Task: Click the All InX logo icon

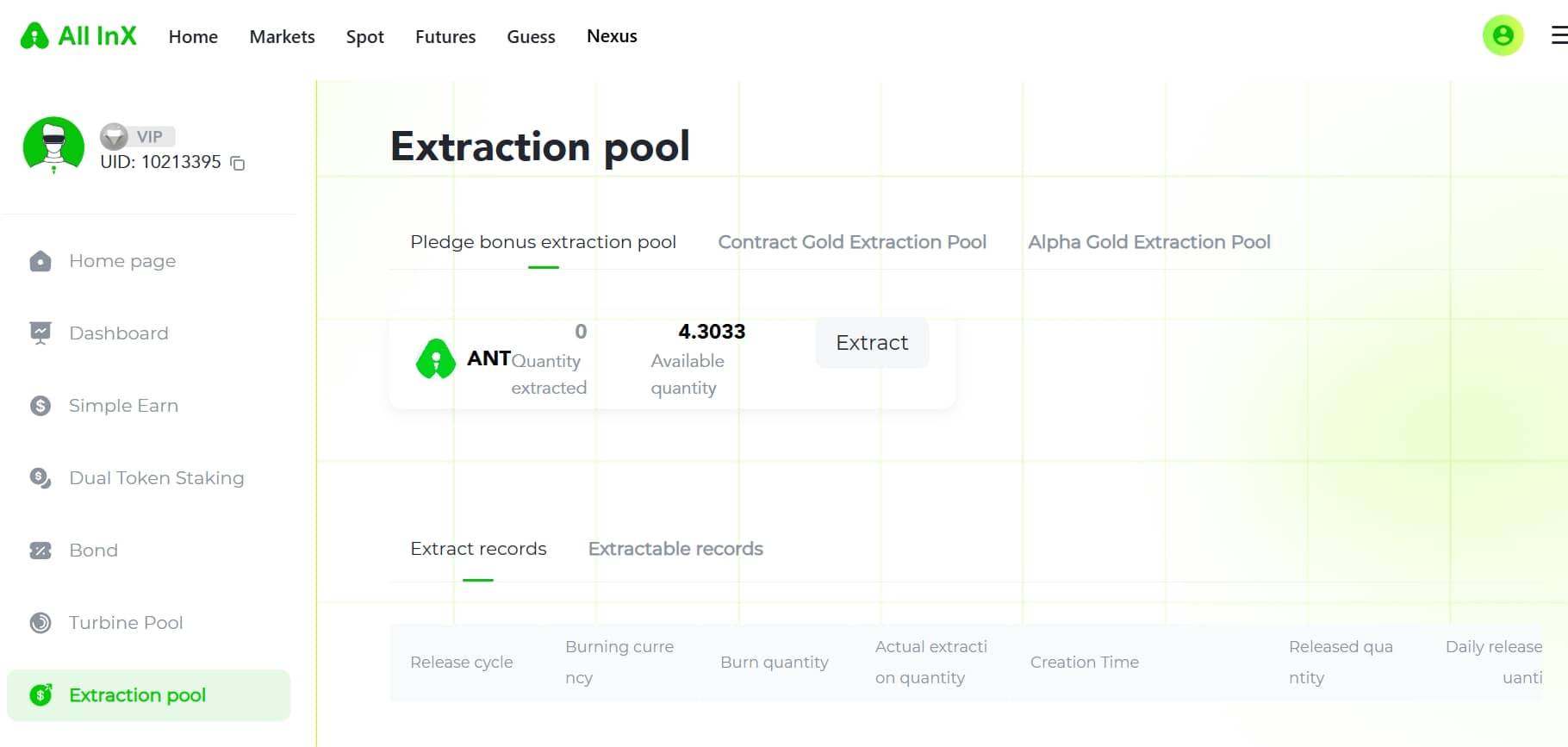Action: click(34, 36)
